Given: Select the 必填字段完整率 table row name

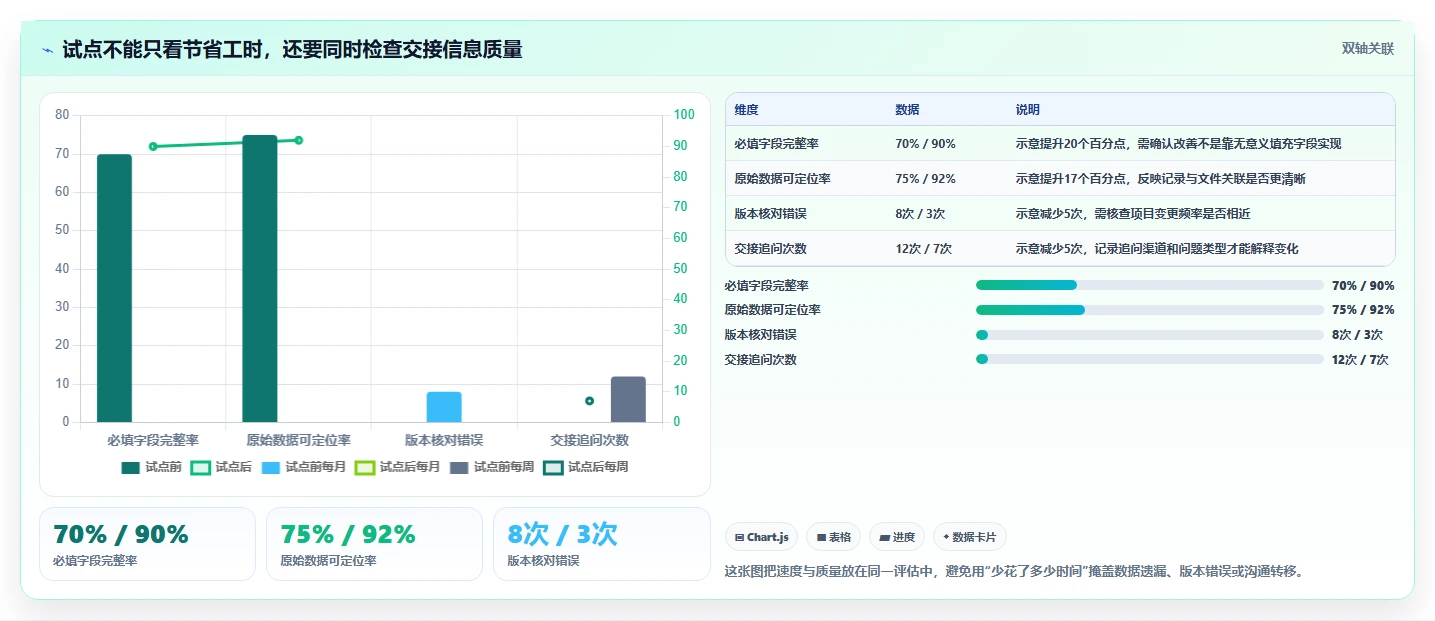Looking at the screenshot, I should pyautogui.click(x=776, y=144).
